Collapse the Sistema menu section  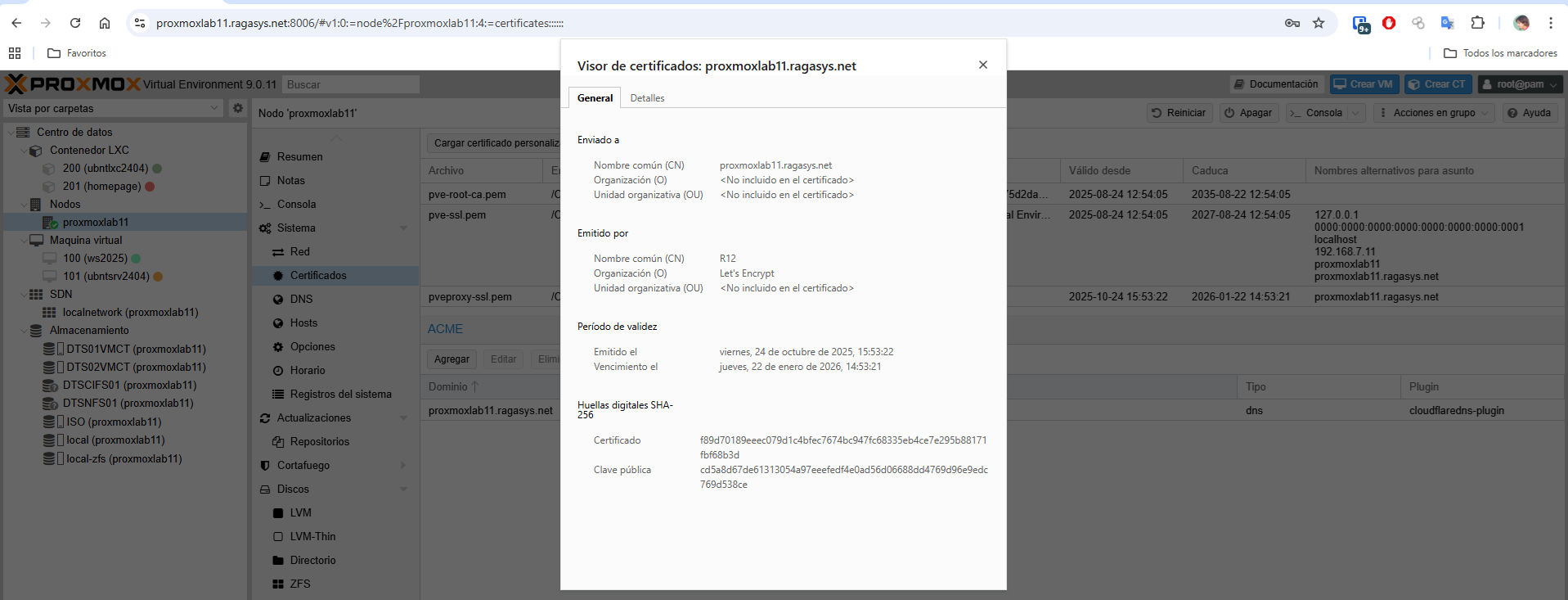pos(403,228)
